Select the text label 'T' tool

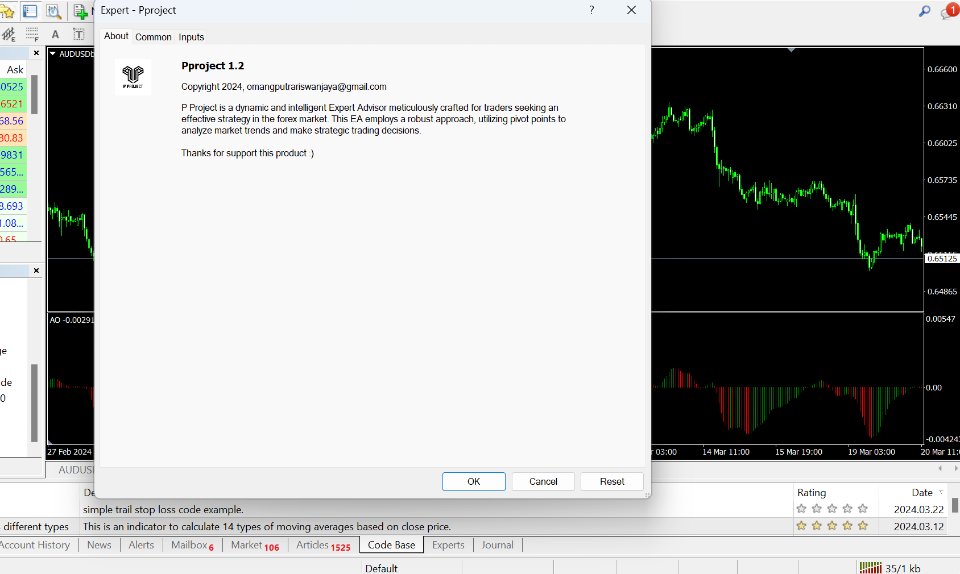click(x=78, y=34)
